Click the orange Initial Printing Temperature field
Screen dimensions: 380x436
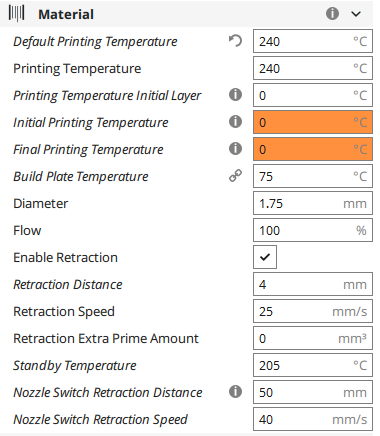[313, 122]
